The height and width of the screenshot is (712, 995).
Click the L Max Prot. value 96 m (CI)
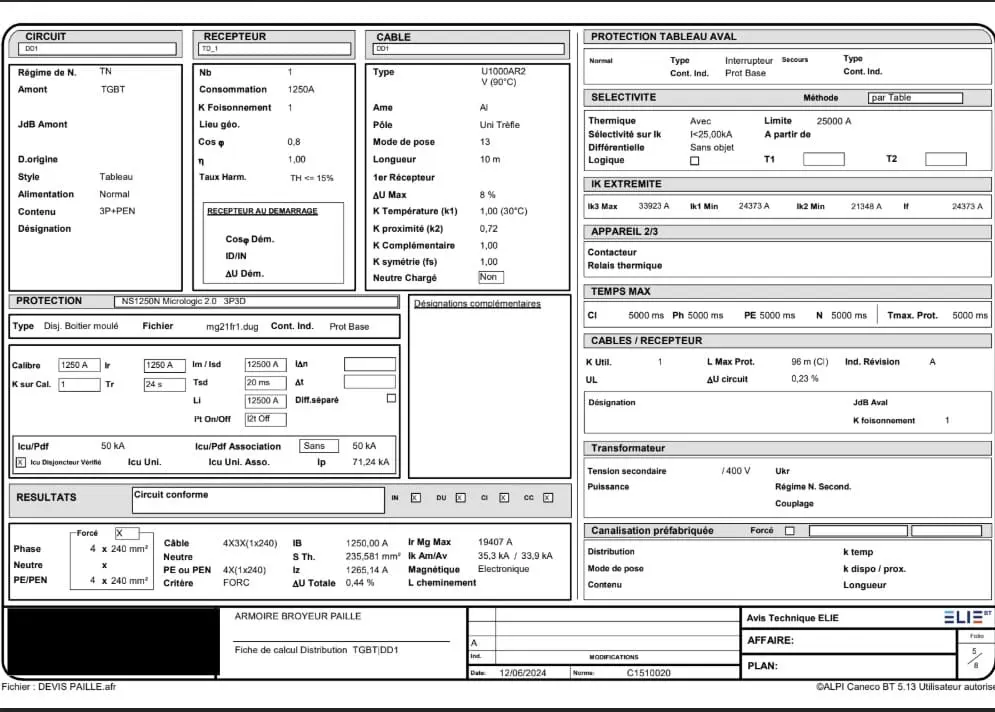[x=810, y=362]
